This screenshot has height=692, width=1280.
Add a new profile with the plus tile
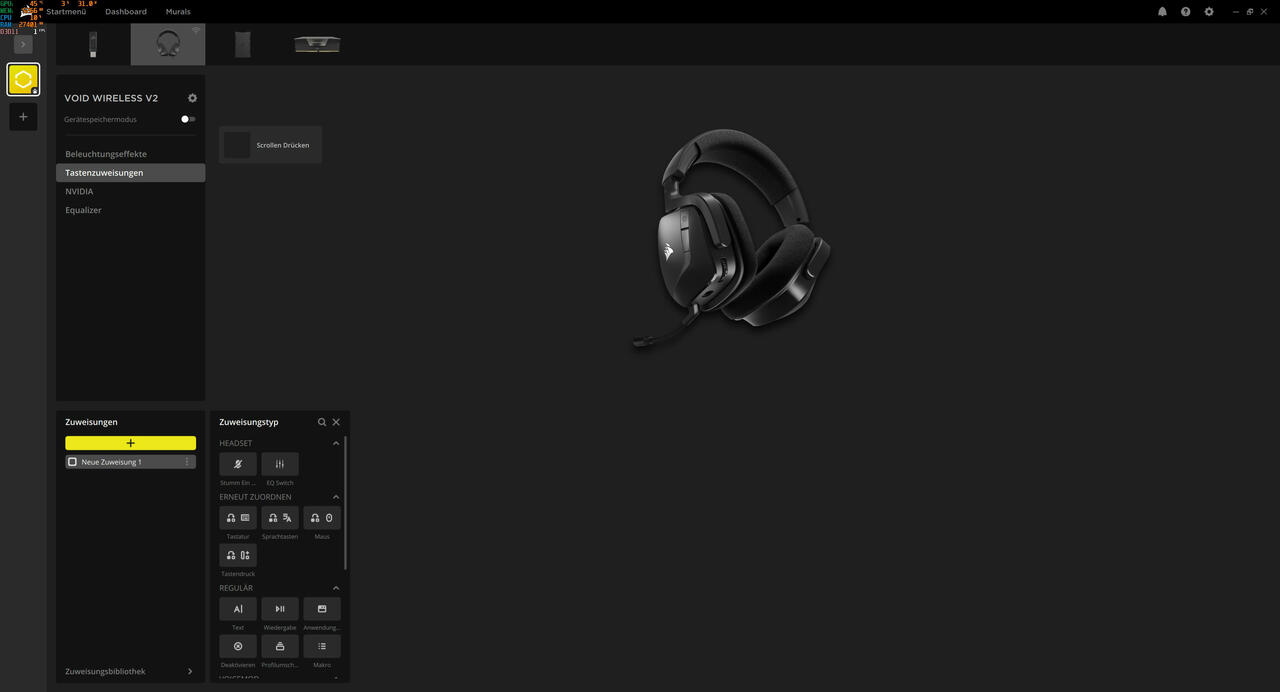click(x=23, y=117)
